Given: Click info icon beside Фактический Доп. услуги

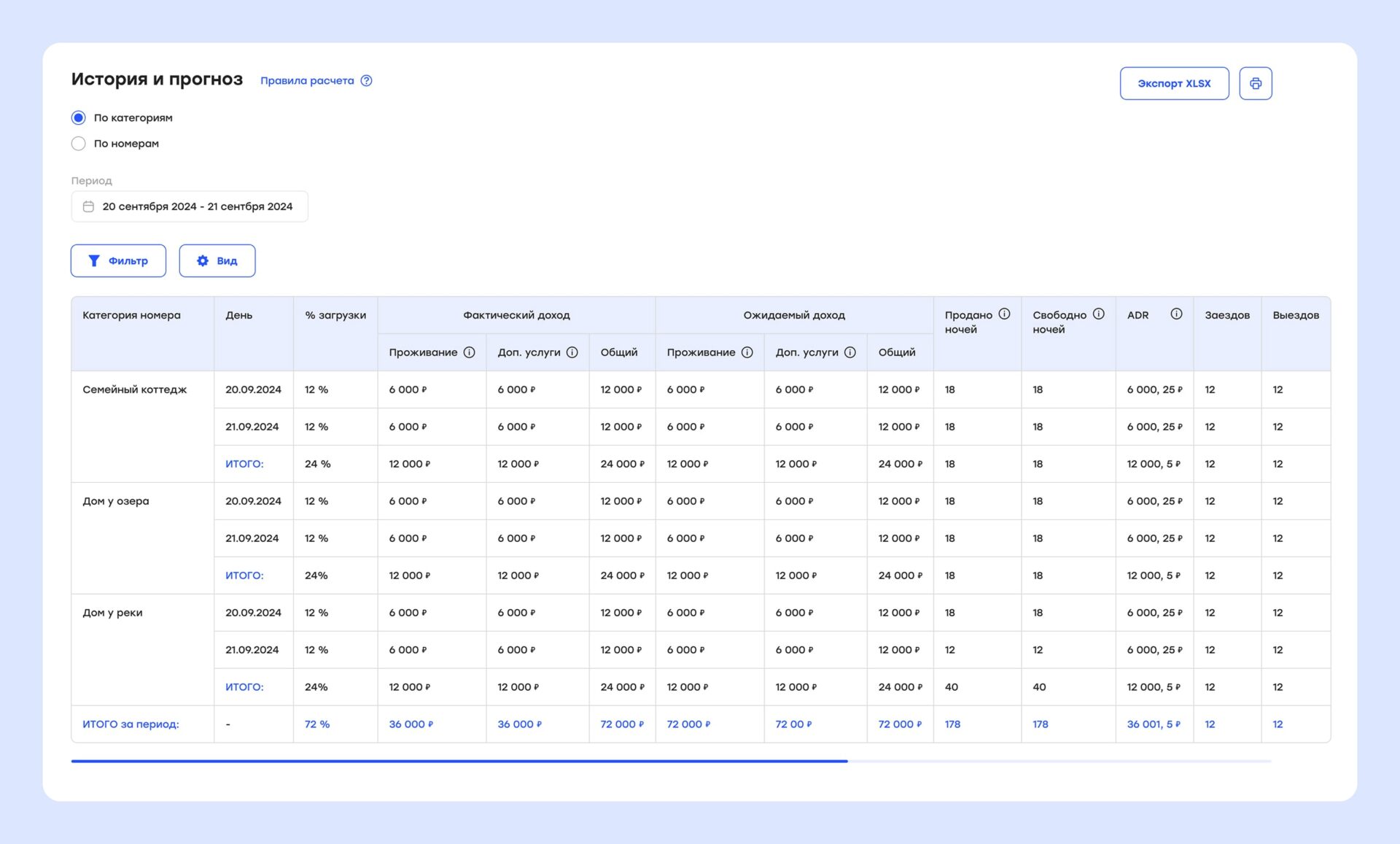Looking at the screenshot, I should [x=572, y=352].
